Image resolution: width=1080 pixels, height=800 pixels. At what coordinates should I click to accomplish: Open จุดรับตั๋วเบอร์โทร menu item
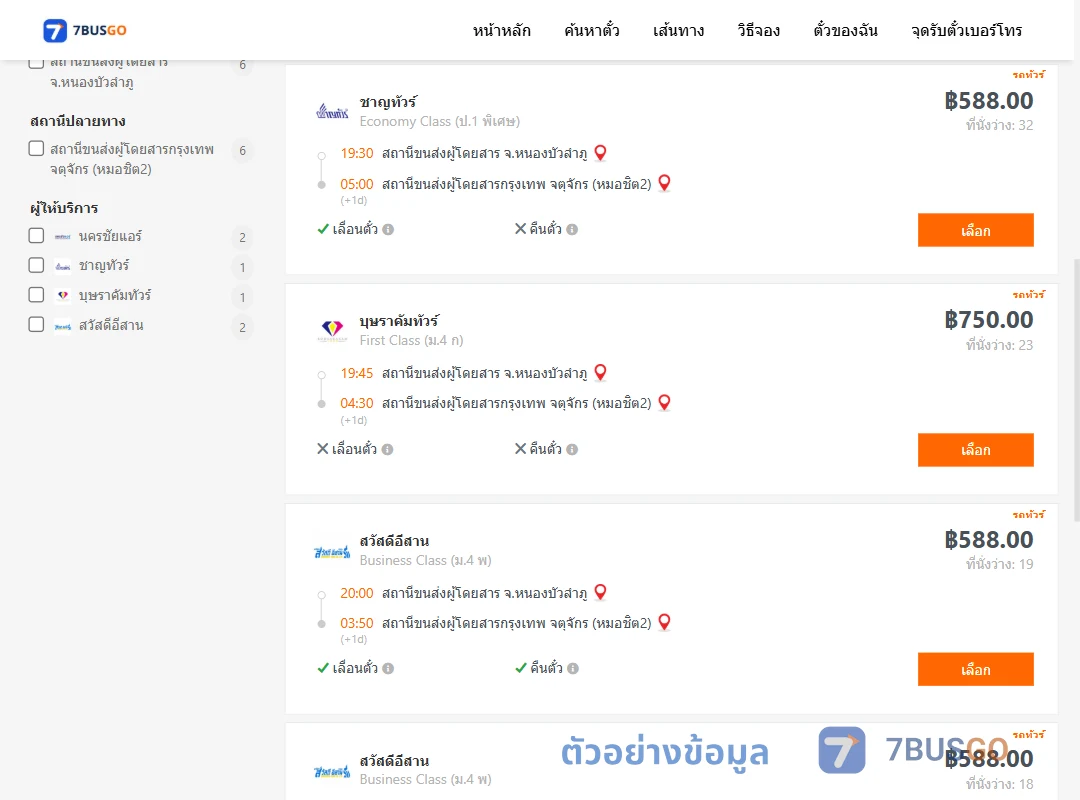tap(966, 30)
